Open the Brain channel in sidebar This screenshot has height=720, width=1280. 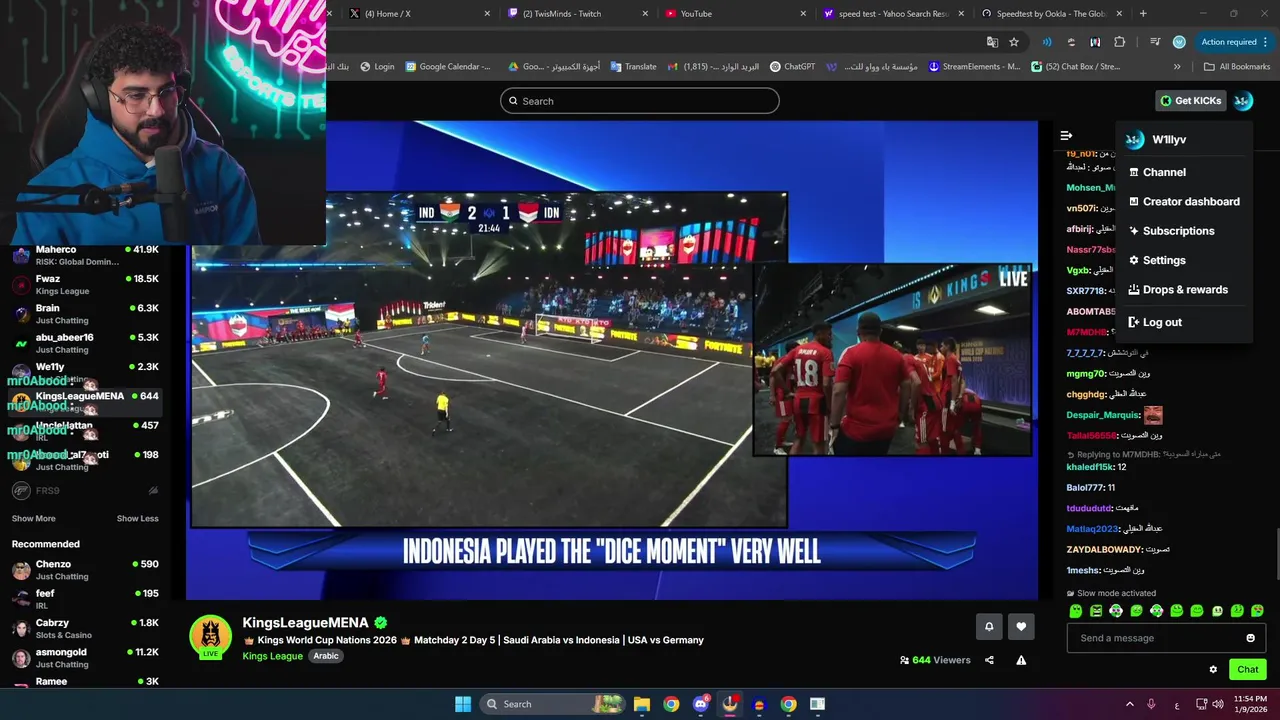[x=85, y=314]
